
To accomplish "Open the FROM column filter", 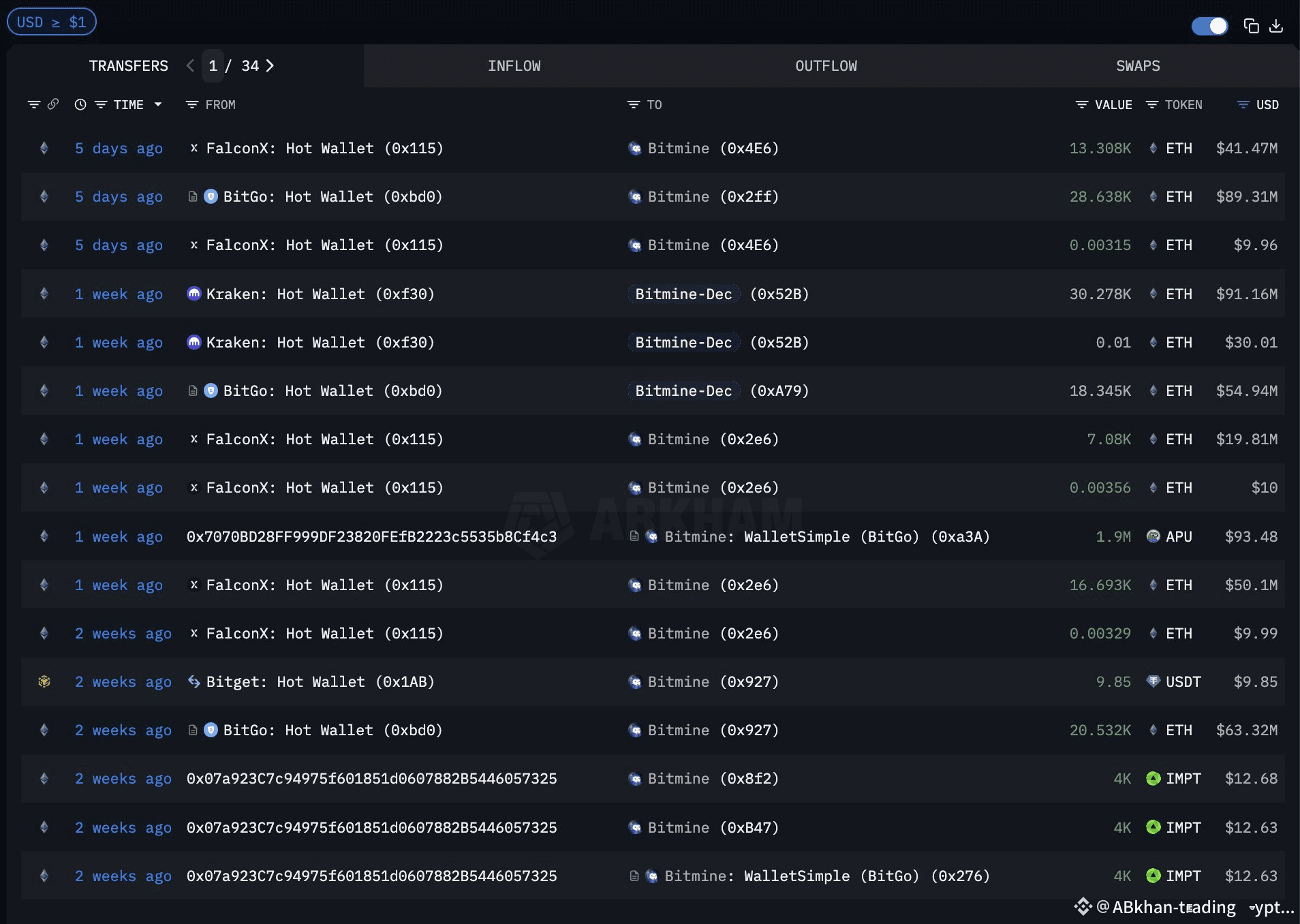I will pos(192,104).
